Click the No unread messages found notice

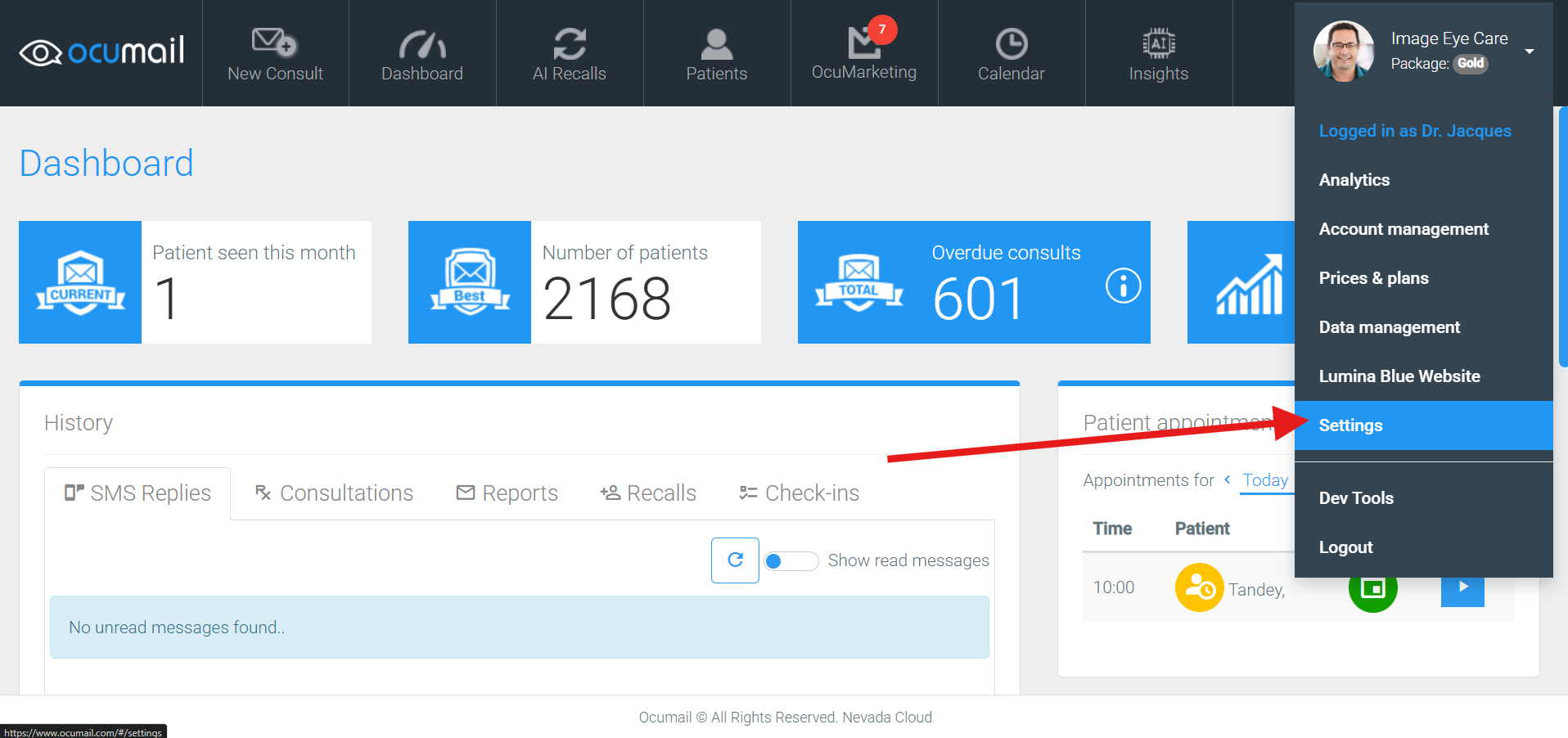pyautogui.click(x=520, y=628)
